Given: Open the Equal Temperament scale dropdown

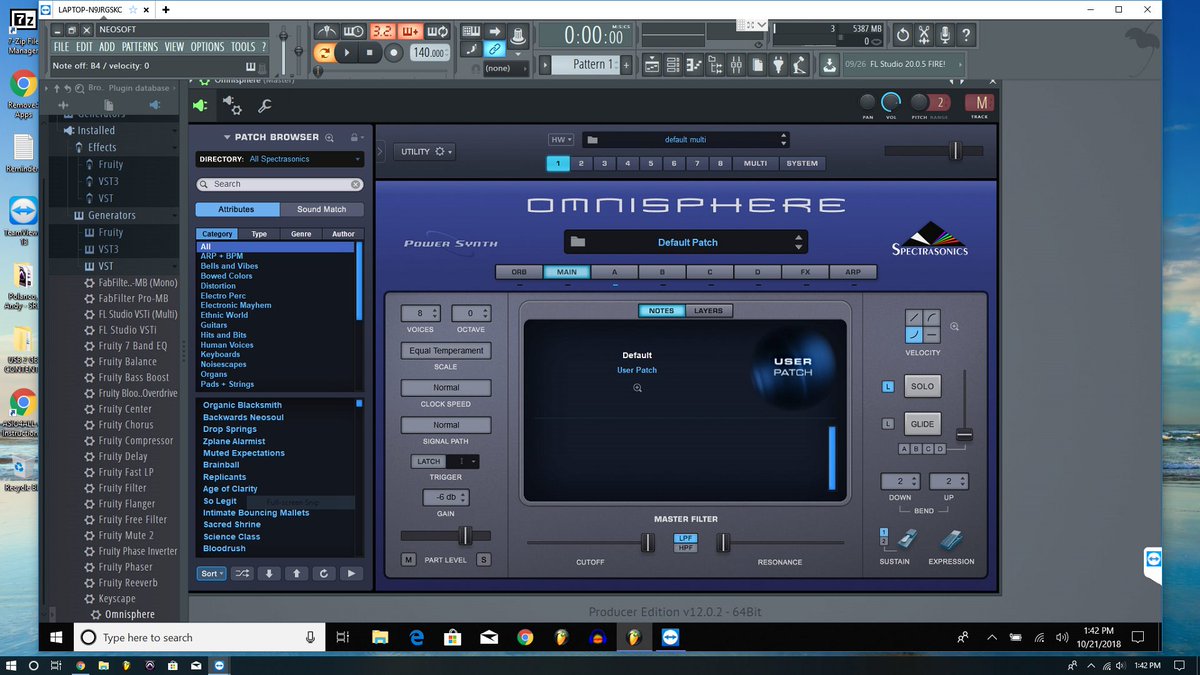Looking at the screenshot, I should [446, 351].
